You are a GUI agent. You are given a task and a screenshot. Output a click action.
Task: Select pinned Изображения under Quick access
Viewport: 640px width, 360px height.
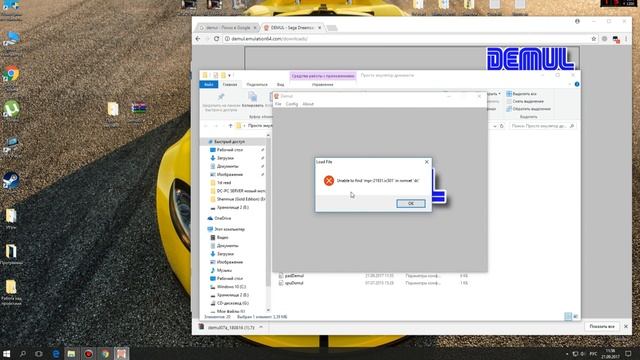pos(229,174)
